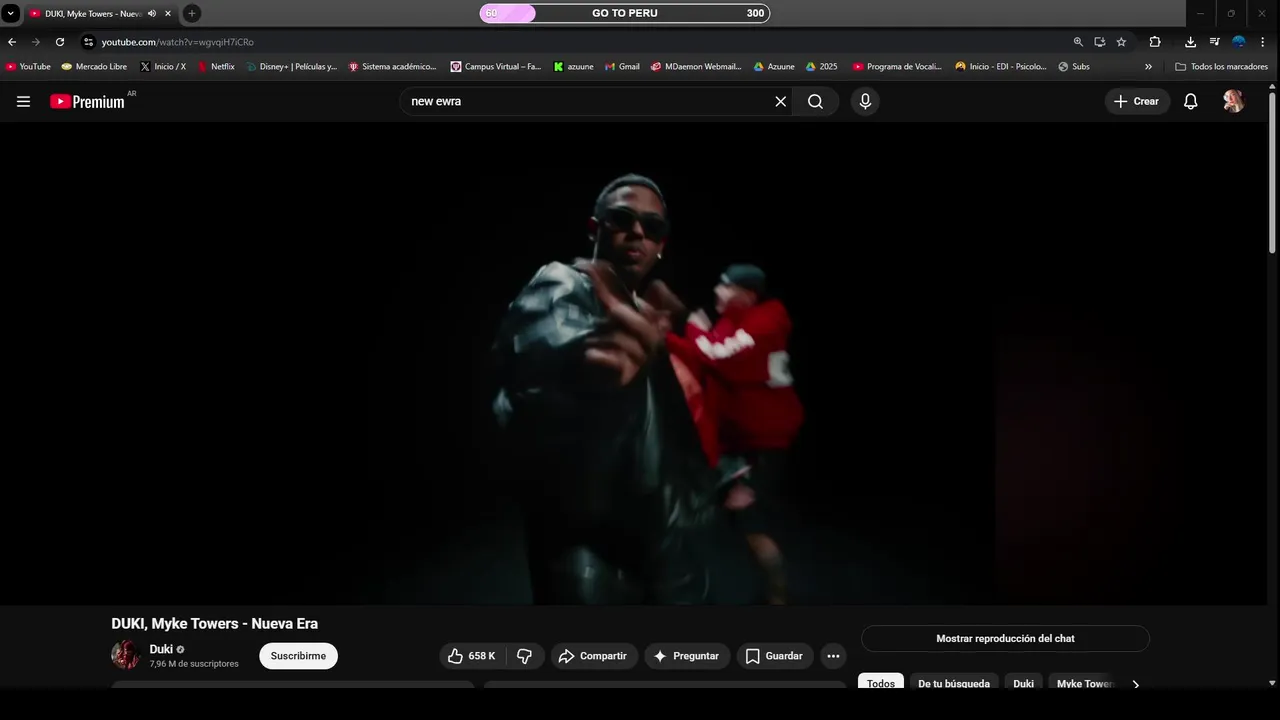Open Preguntar AI assistant

[686, 656]
